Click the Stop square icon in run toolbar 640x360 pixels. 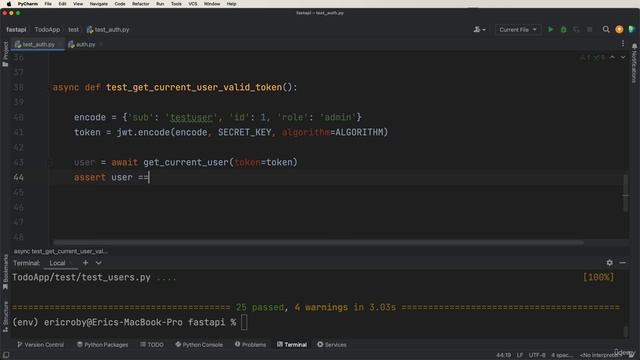[x=589, y=29]
